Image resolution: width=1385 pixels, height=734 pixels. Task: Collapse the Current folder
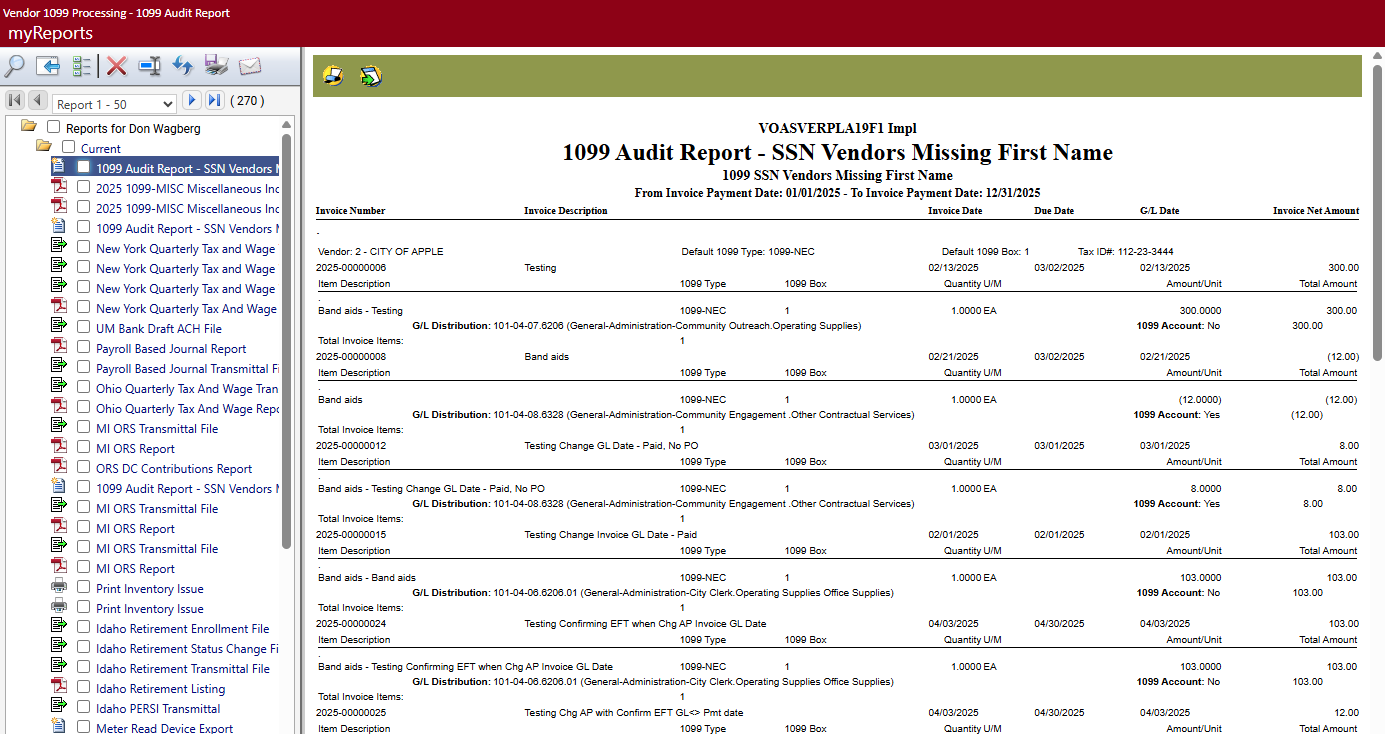coord(44,147)
